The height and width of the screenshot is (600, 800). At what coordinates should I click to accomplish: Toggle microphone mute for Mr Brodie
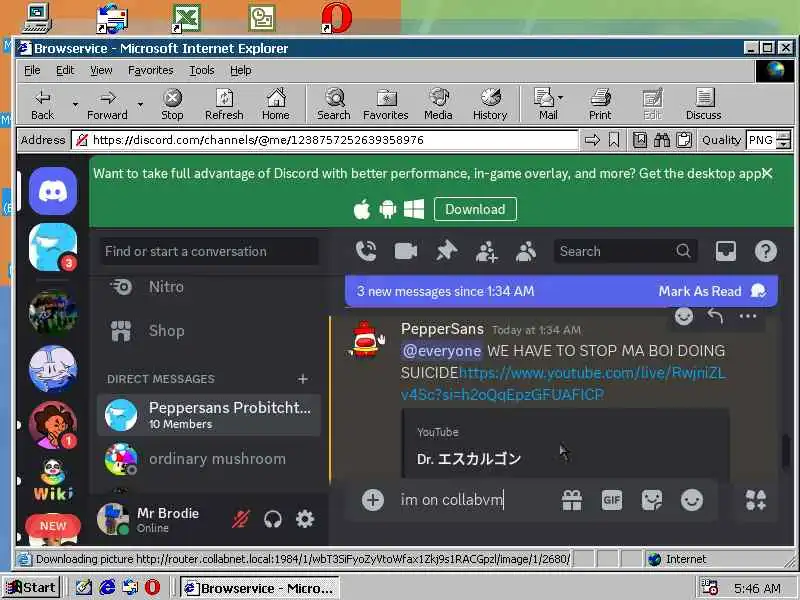241,519
